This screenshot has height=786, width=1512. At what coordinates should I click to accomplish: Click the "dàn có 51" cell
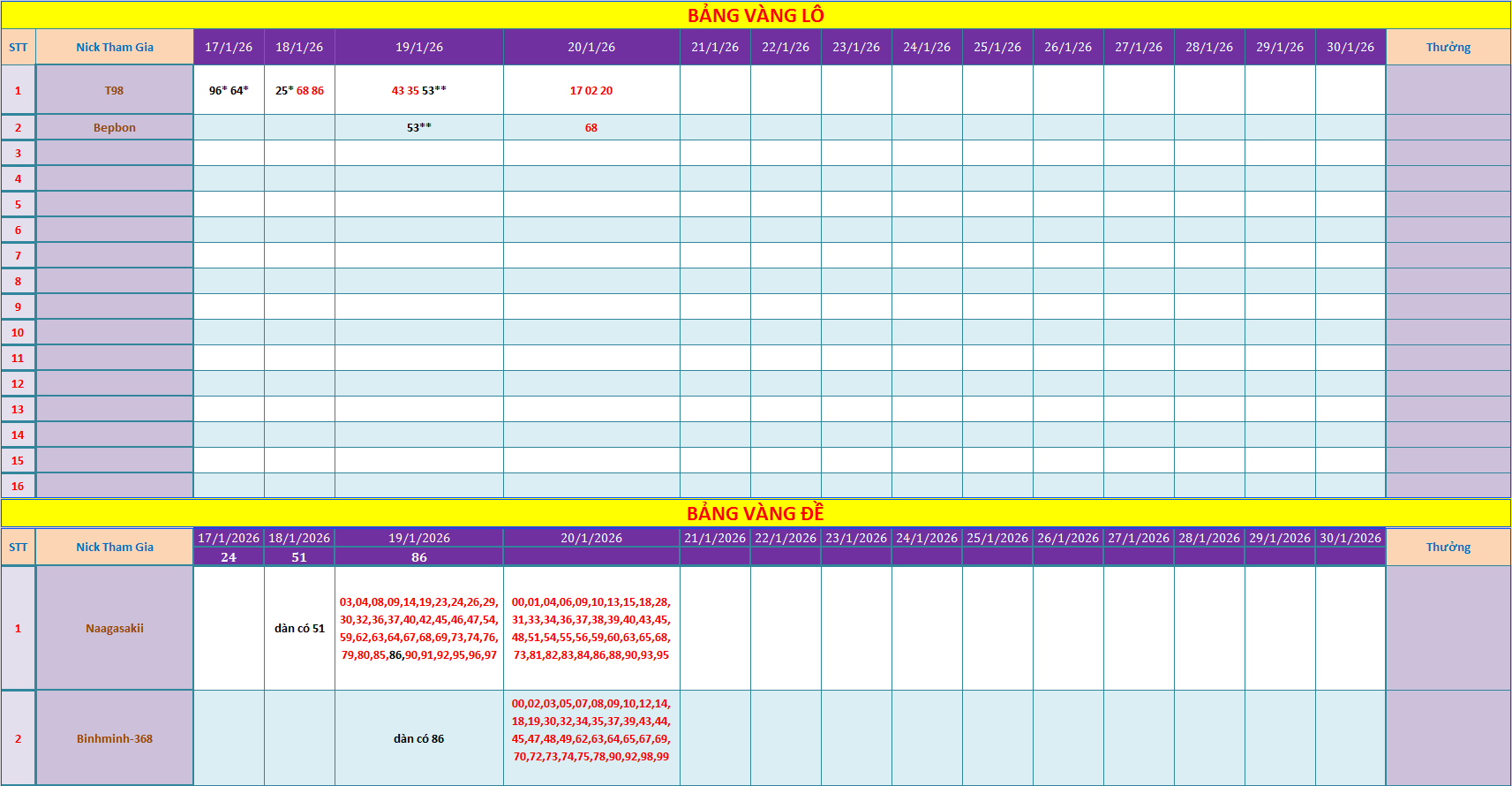pos(299,628)
